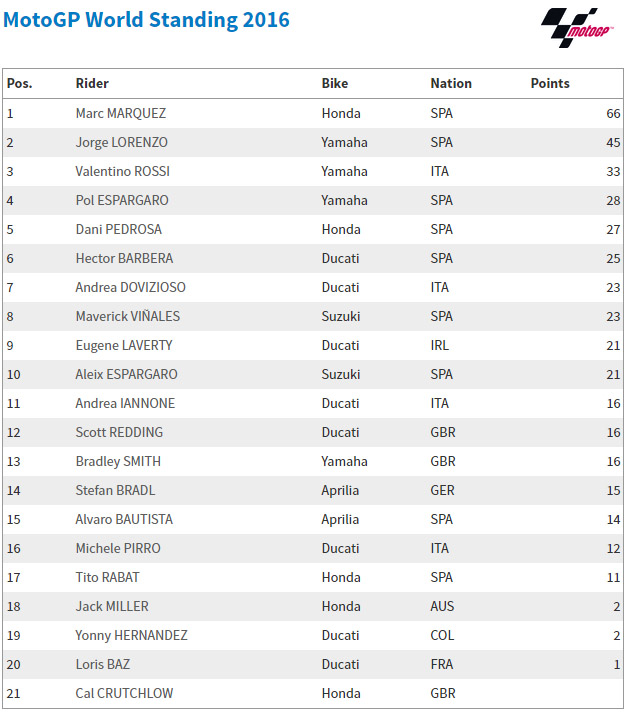This screenshot has width=630, height=717.
Task: Open Pol ESPARGARO rider entry
Action: (x=122, y=201)
